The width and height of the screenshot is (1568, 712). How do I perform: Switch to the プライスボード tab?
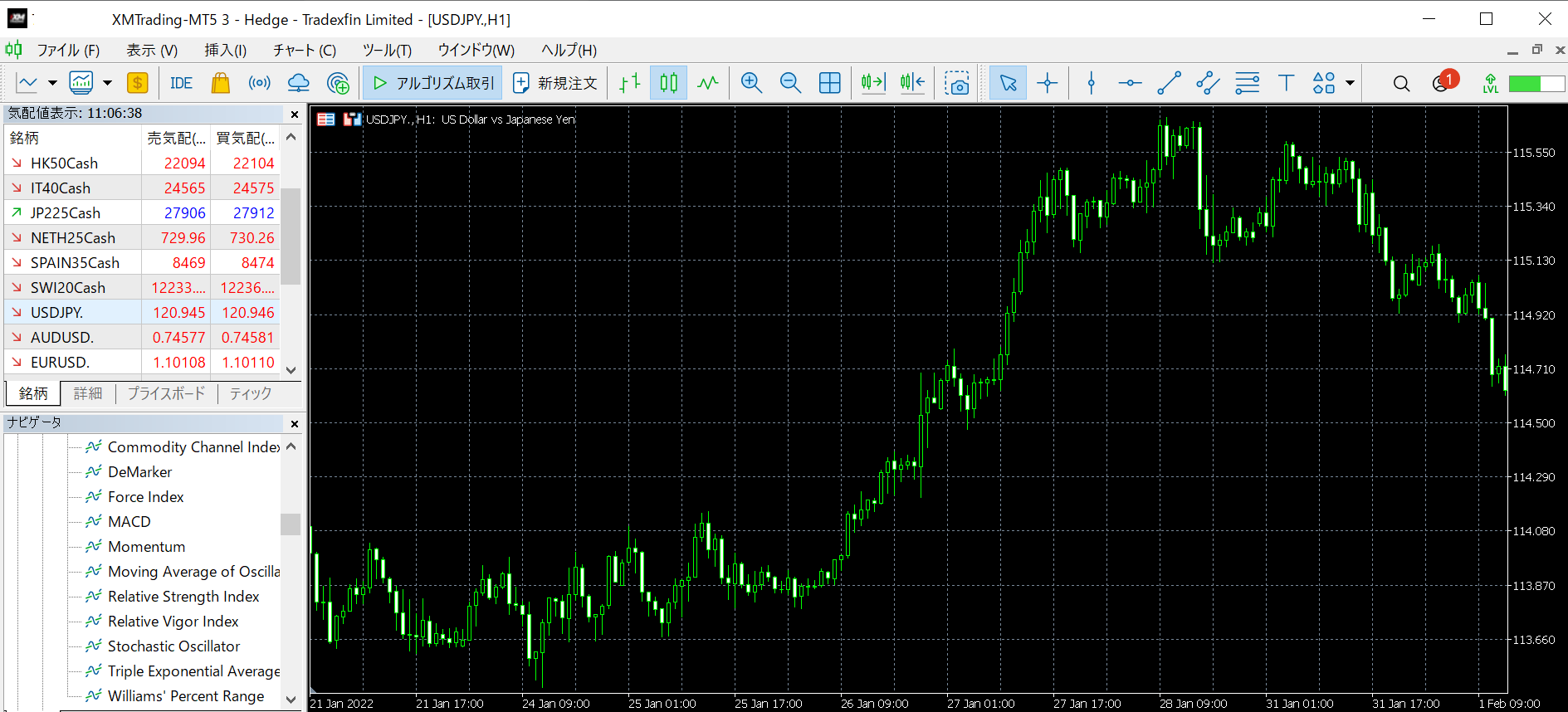point(166,393)
